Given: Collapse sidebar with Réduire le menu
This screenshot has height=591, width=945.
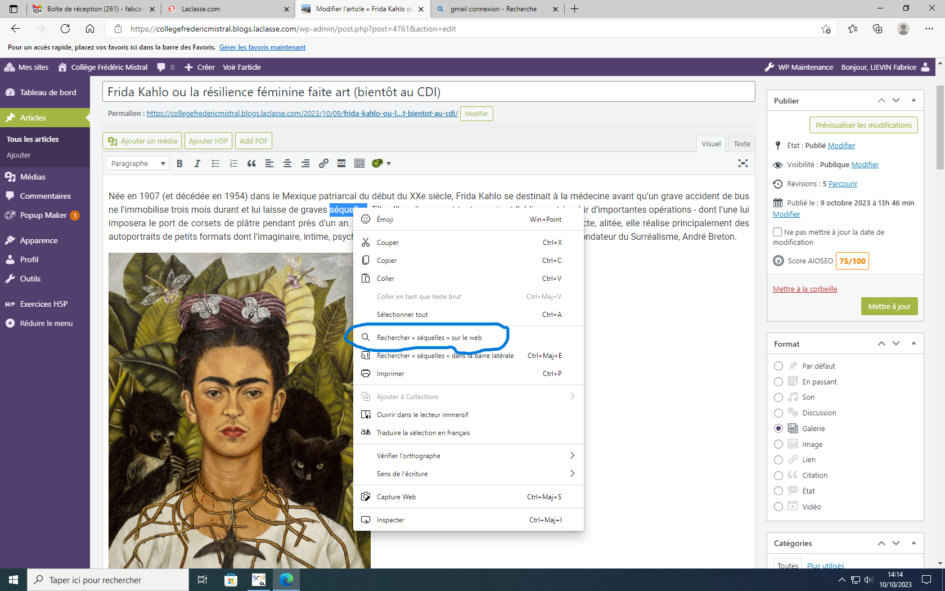Looking at the screenshot, I should point(45,324).
